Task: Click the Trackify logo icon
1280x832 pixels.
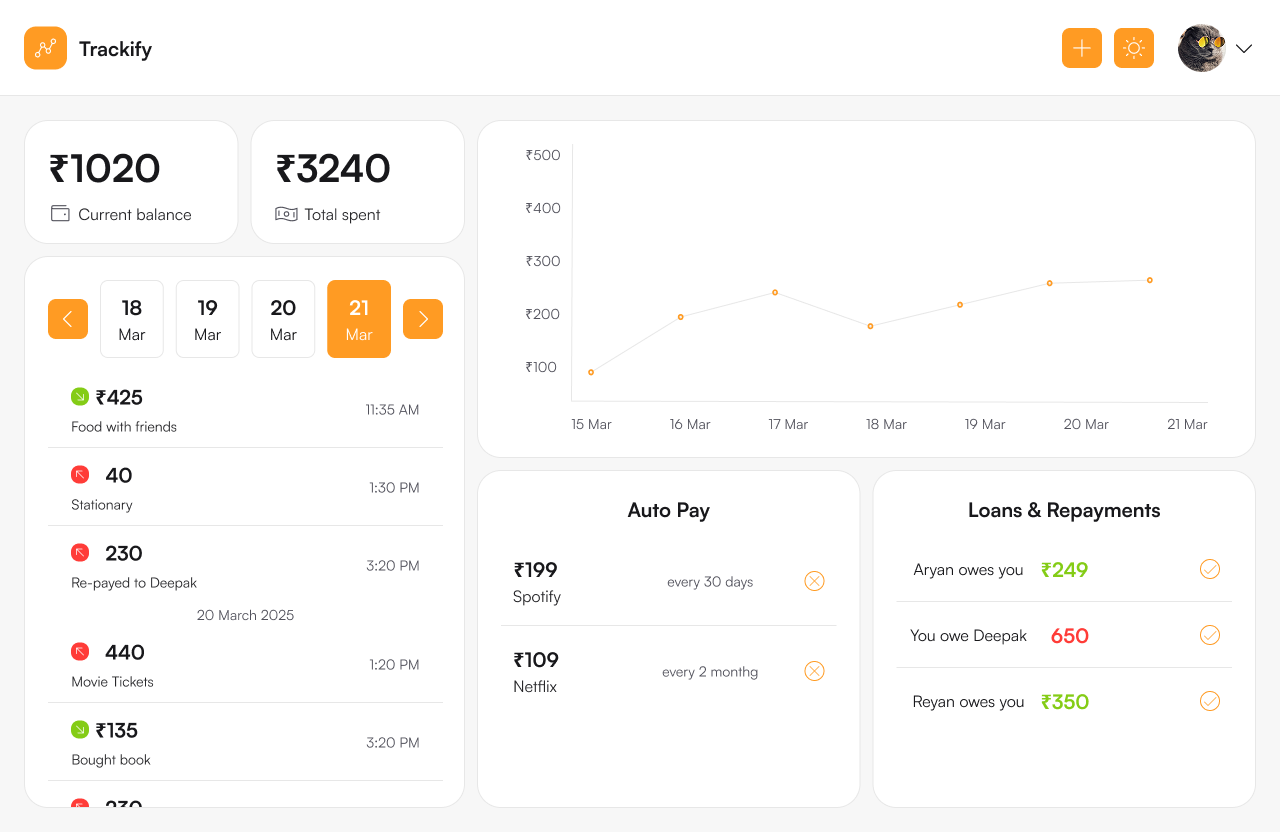Action: click(x=45, y=48)
